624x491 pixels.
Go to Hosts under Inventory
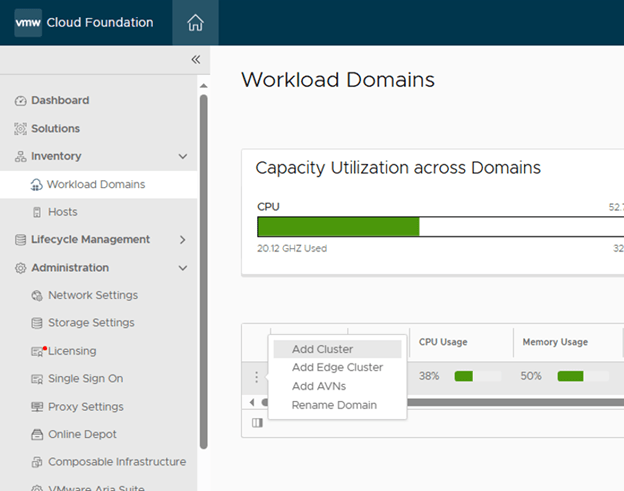click(62, 212)
